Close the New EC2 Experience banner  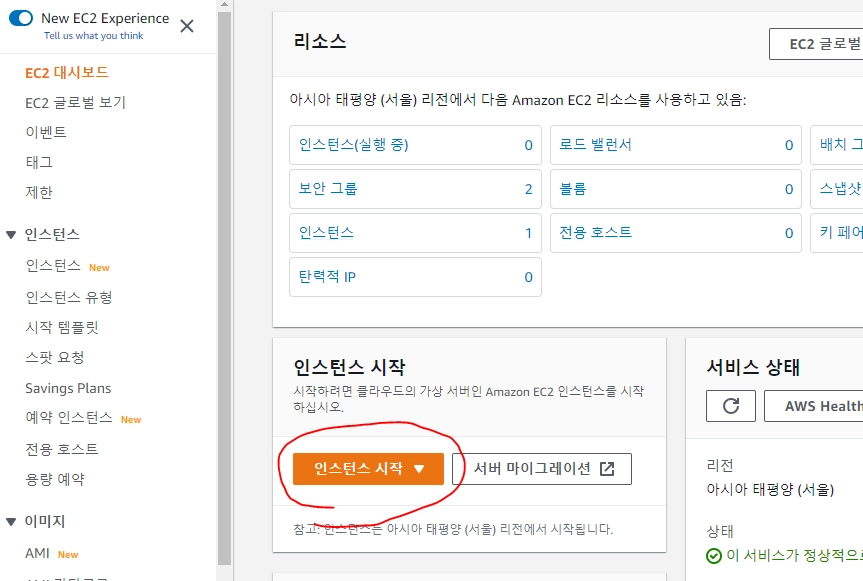tap(187, 26)
